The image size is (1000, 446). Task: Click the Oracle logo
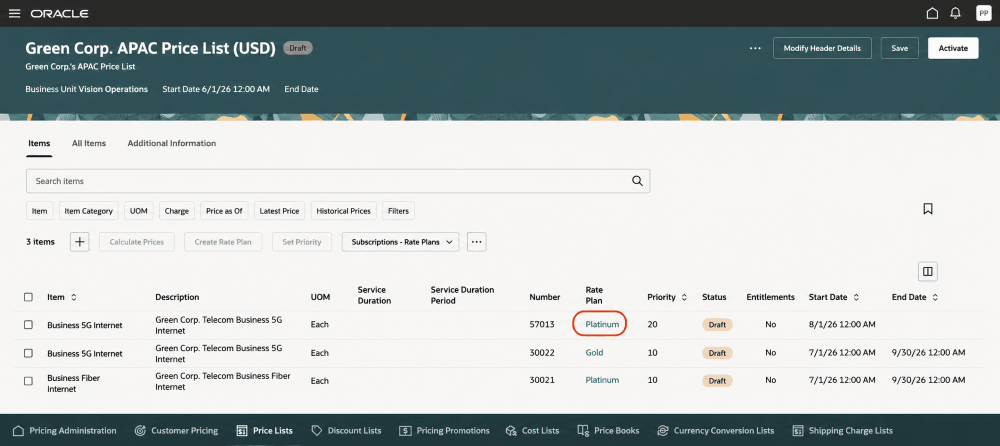[59, 13]
